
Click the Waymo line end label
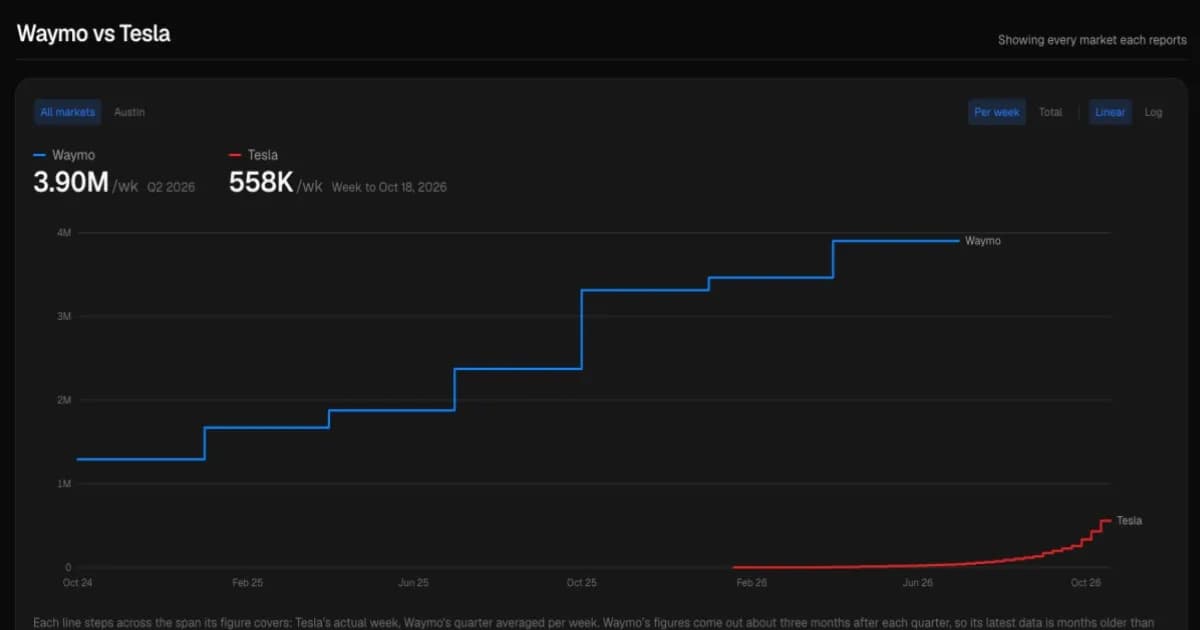point(983,241)
